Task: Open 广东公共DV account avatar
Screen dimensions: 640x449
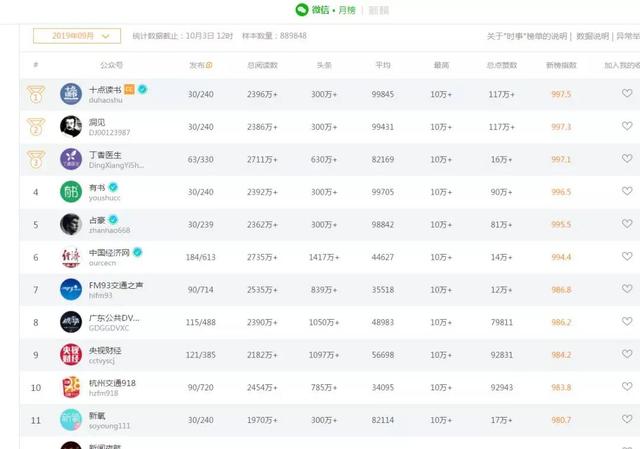Action: click(71, 322)
